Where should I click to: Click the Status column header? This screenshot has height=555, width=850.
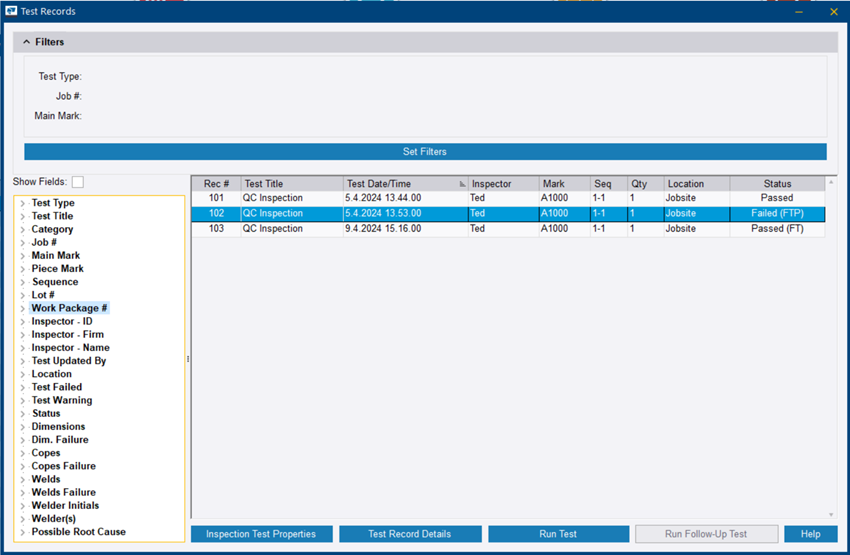click(776, 184)
